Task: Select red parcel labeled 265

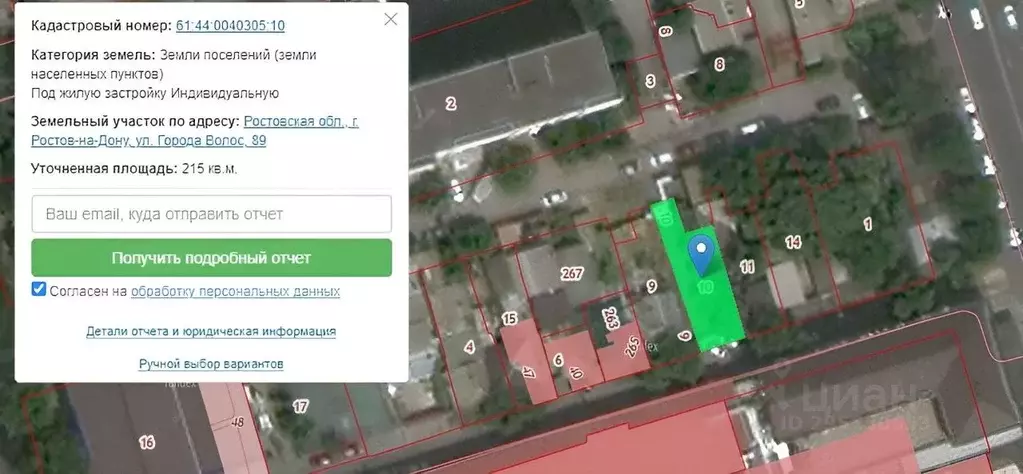Action: tap(631, 346)
